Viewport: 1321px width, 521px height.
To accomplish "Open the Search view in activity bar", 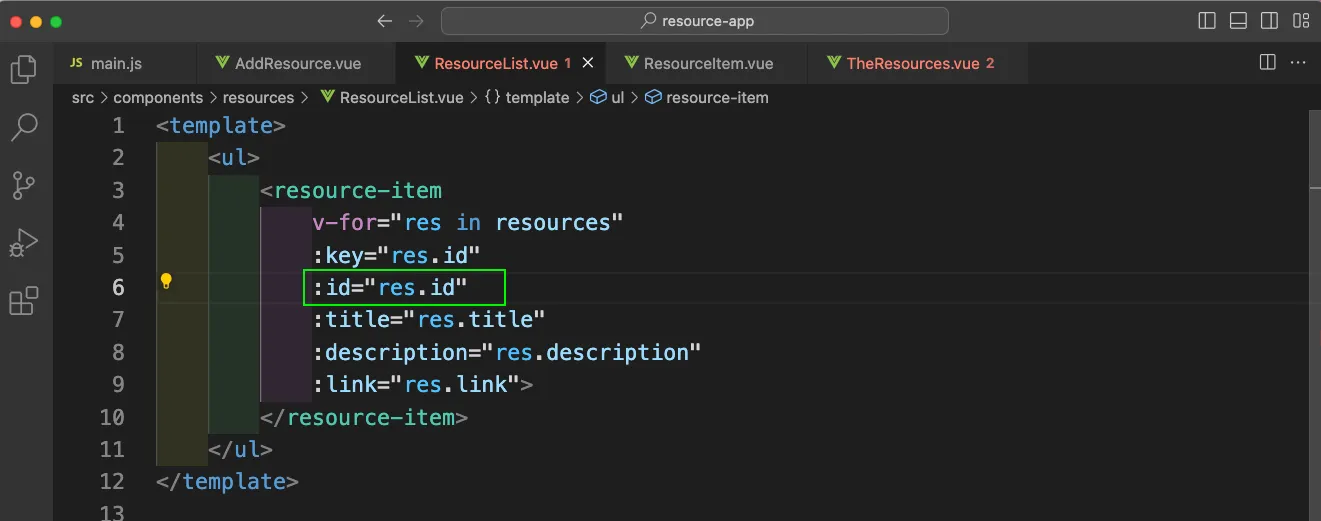I will click(23, 127).
